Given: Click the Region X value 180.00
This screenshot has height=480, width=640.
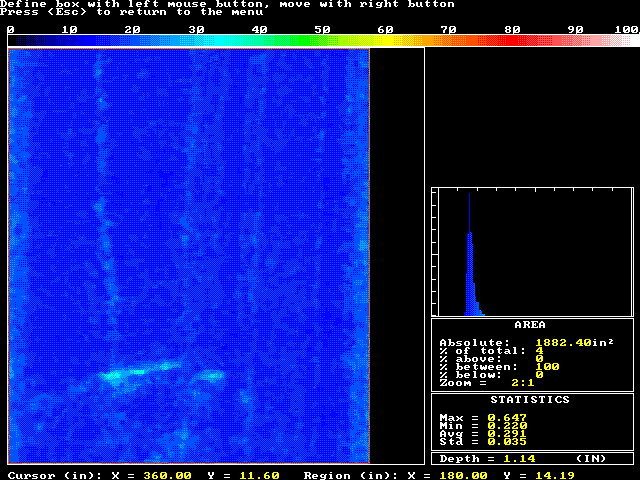Looking at the screenshot, I should coord(463,476).
